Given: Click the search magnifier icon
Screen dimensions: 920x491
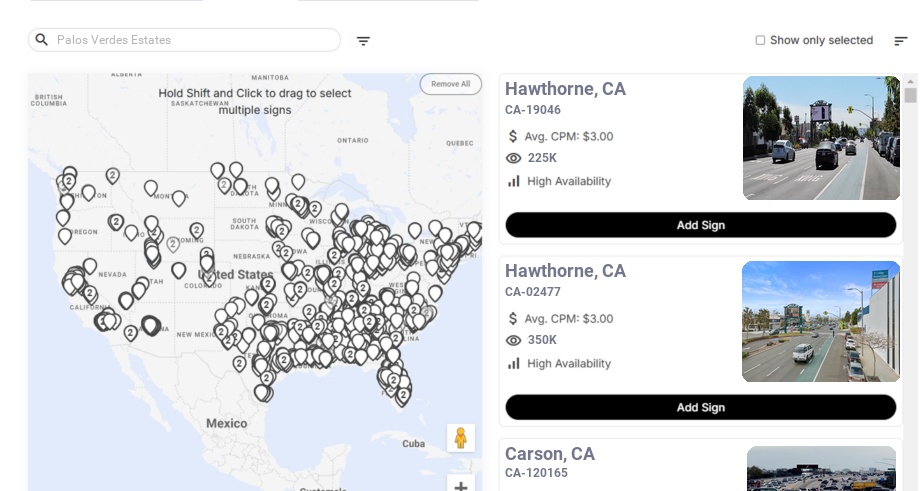Looking at the screenshot, I should click(x=42, y=40).
